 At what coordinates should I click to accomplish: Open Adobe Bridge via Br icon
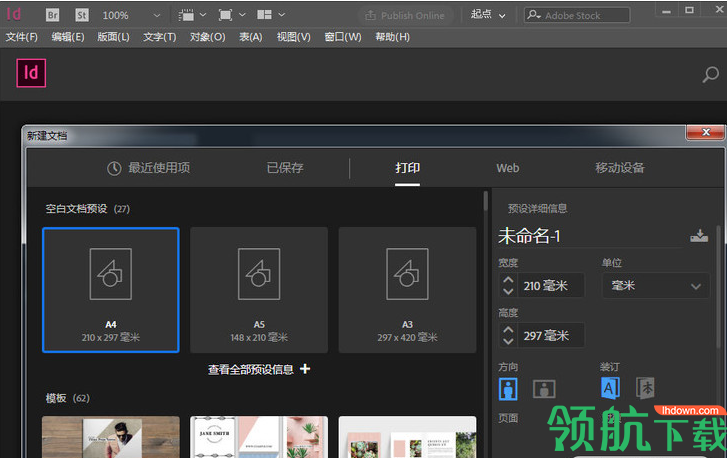pos(53,15)
